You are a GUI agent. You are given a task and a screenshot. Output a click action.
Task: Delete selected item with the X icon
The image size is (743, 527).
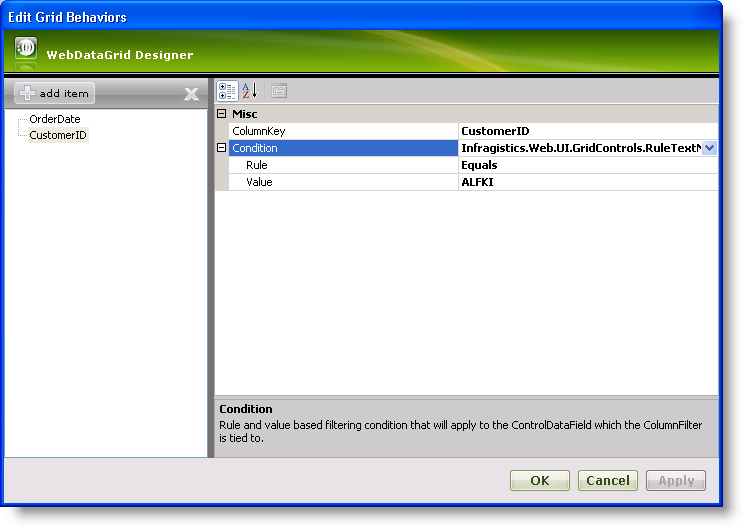191,94
